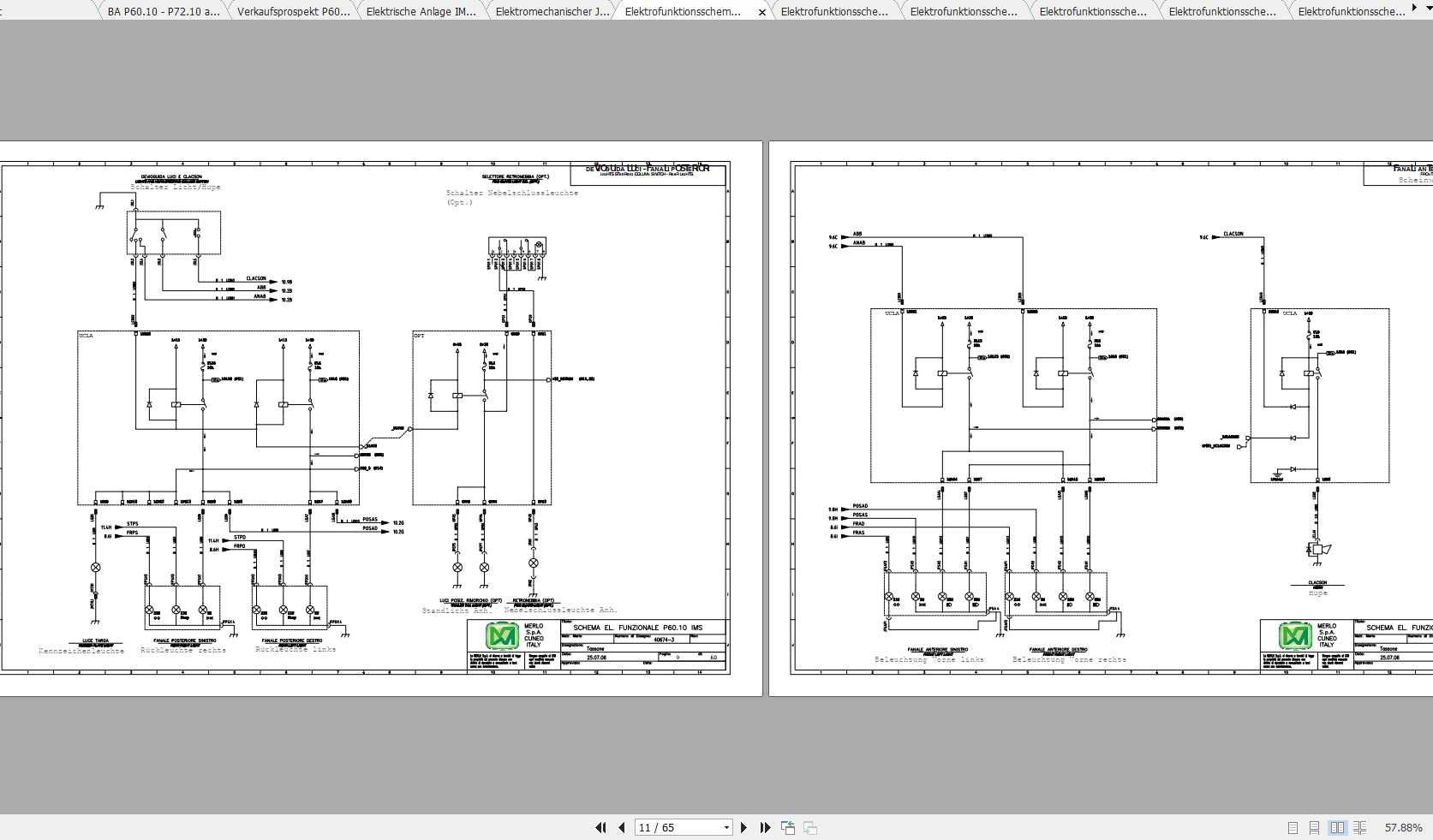Click the OPT box label

420,337
